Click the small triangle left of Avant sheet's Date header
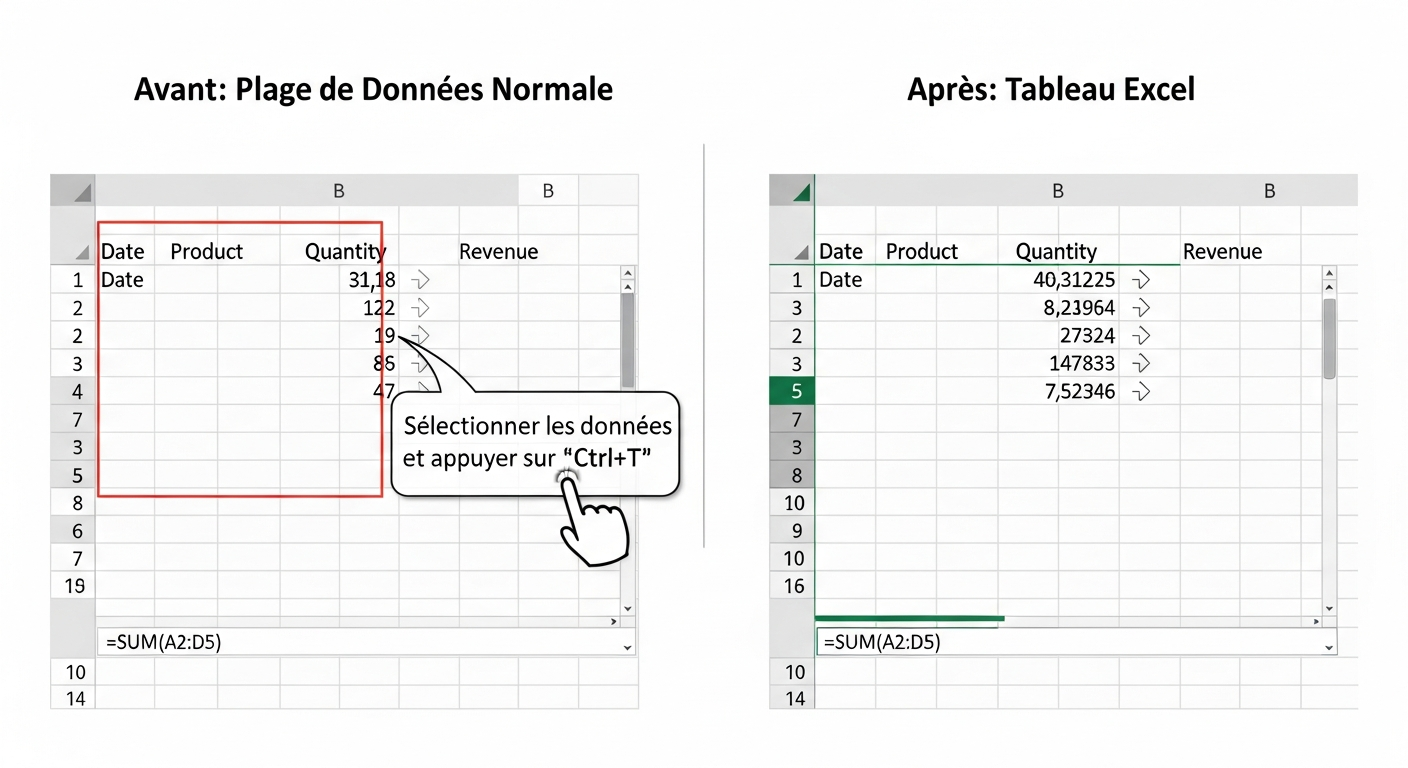 tap(84, 254)
